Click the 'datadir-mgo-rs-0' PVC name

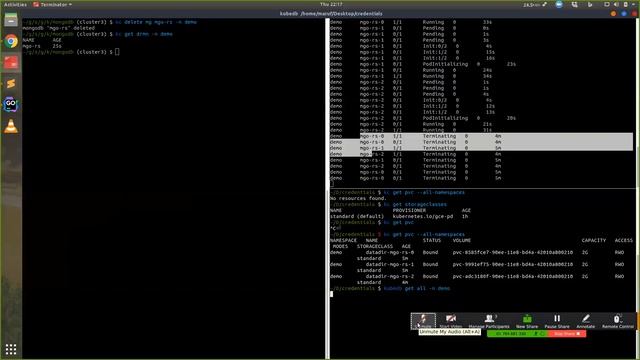click(389, 252)
